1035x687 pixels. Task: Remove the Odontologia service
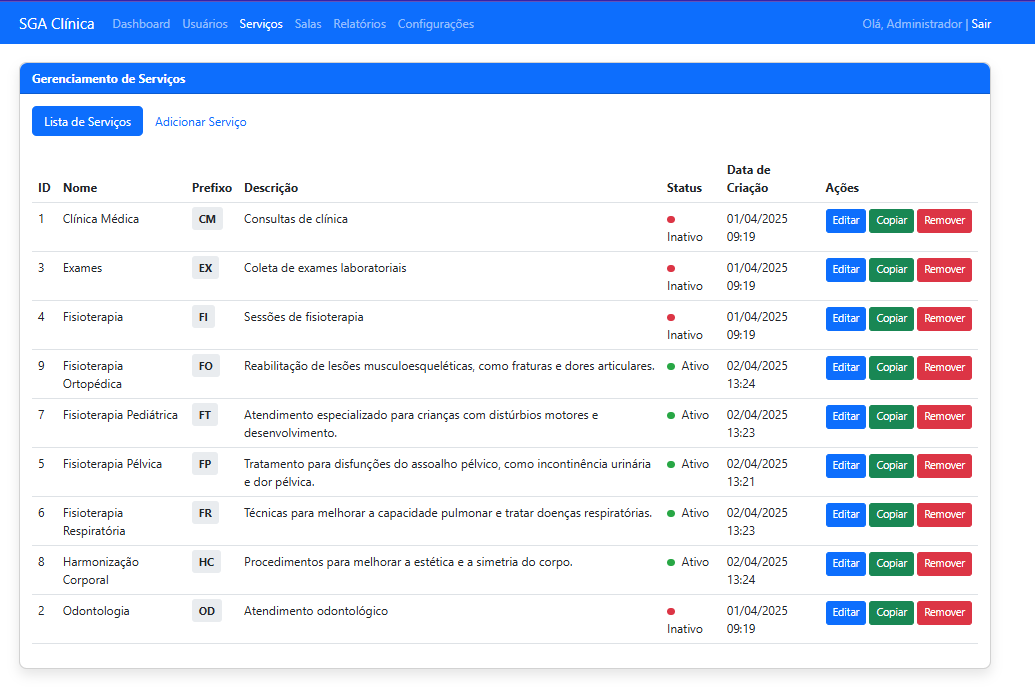point(944,612)
